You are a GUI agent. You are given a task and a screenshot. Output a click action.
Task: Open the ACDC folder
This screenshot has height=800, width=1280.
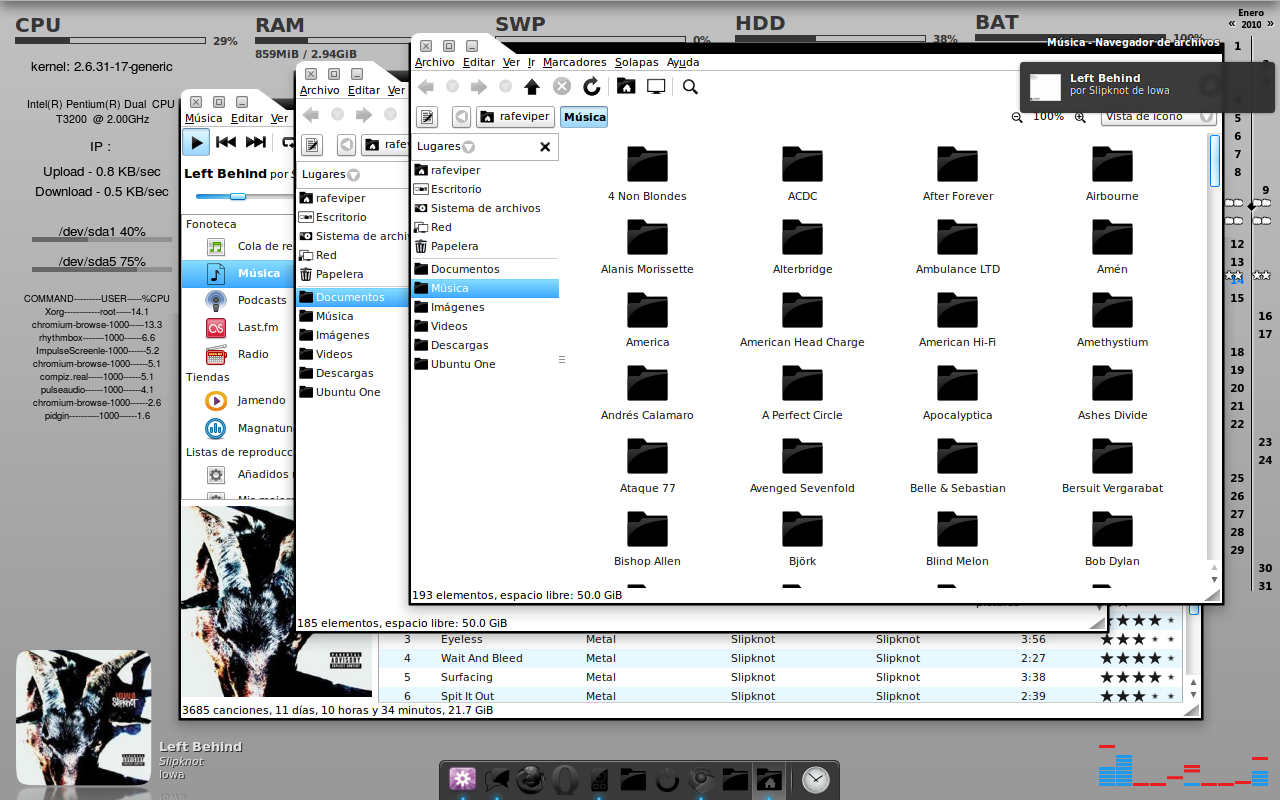(x=802, y=174)
